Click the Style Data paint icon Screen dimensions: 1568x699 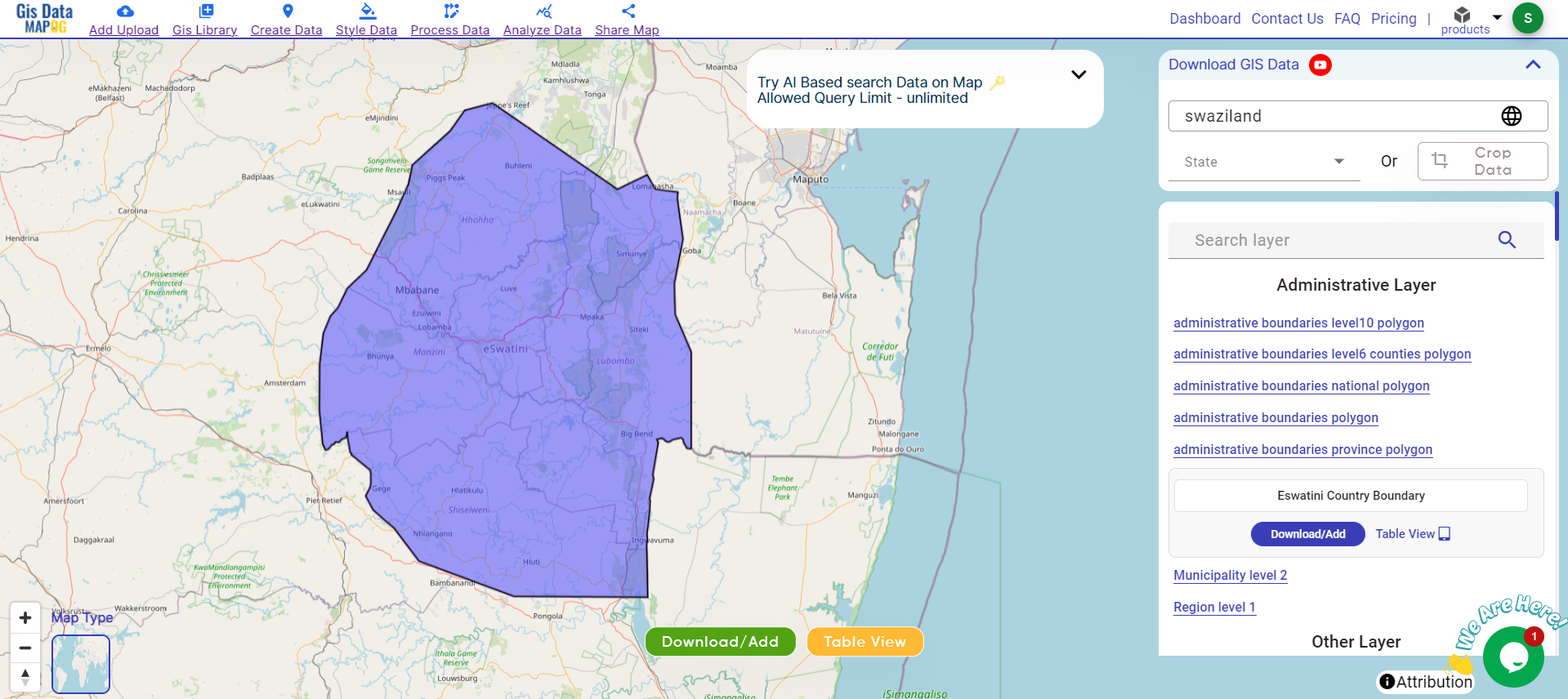click(x=368, y=11)
